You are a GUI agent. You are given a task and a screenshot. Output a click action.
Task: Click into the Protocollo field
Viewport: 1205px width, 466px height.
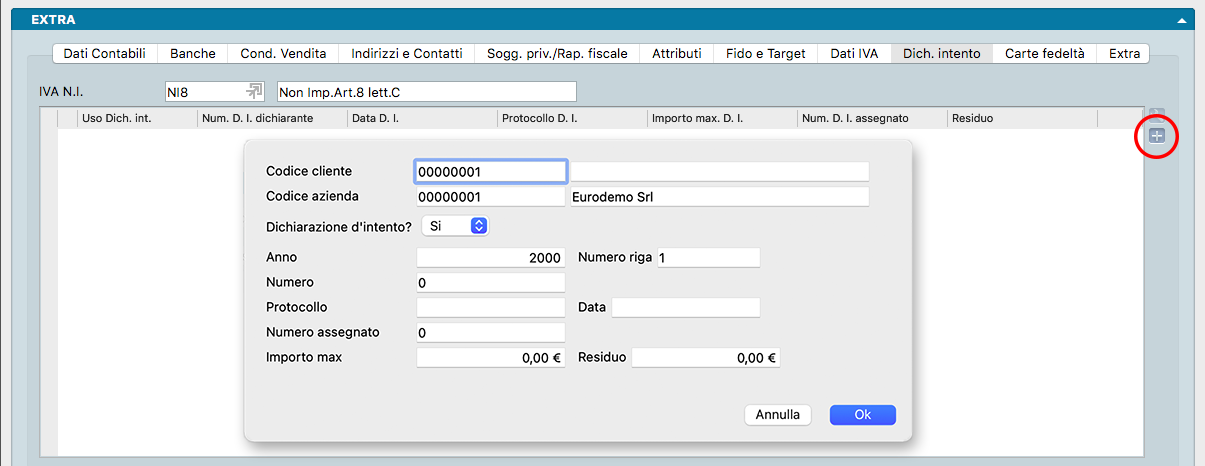pos(490,307)
